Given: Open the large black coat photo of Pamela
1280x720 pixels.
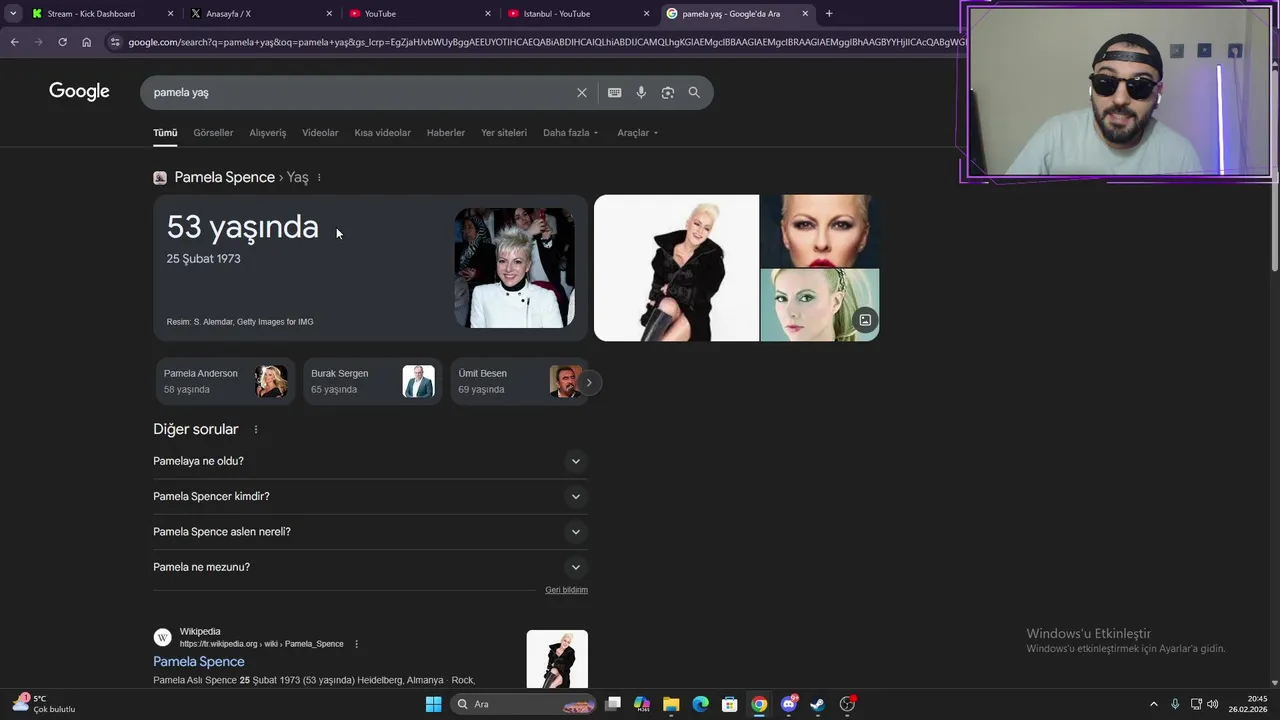Looking at the screenshot, I should (676, 268).
